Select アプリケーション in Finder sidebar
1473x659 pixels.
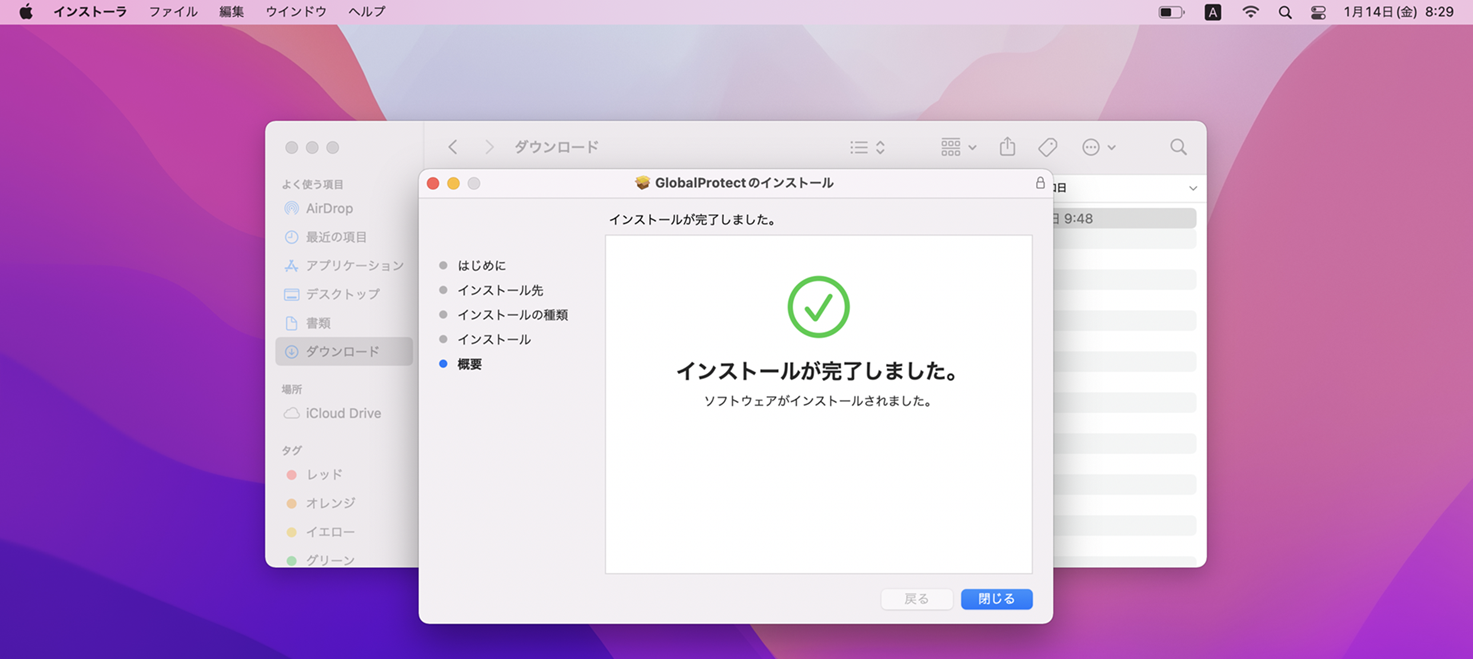click(344, 266)
